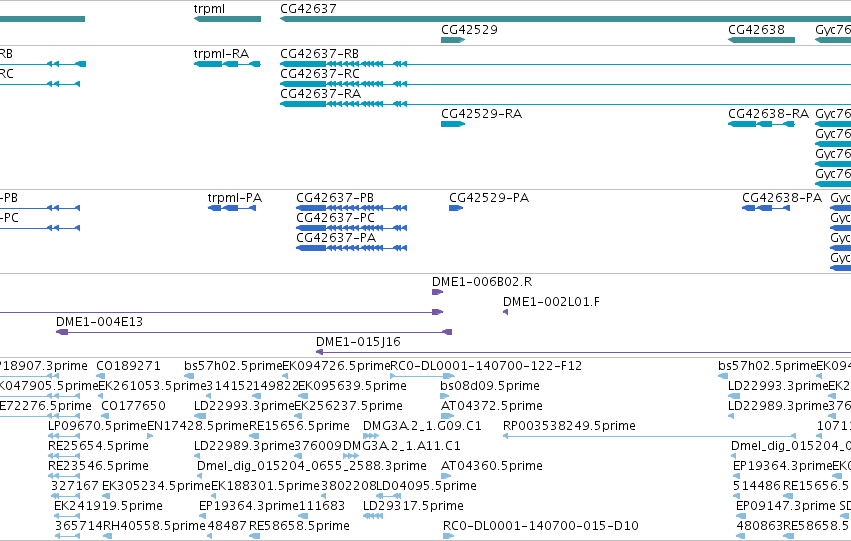Viewport: 851px width, 541px height.
Task: Select the AT04372.5prime label
Action: click(x=492, y=406)
